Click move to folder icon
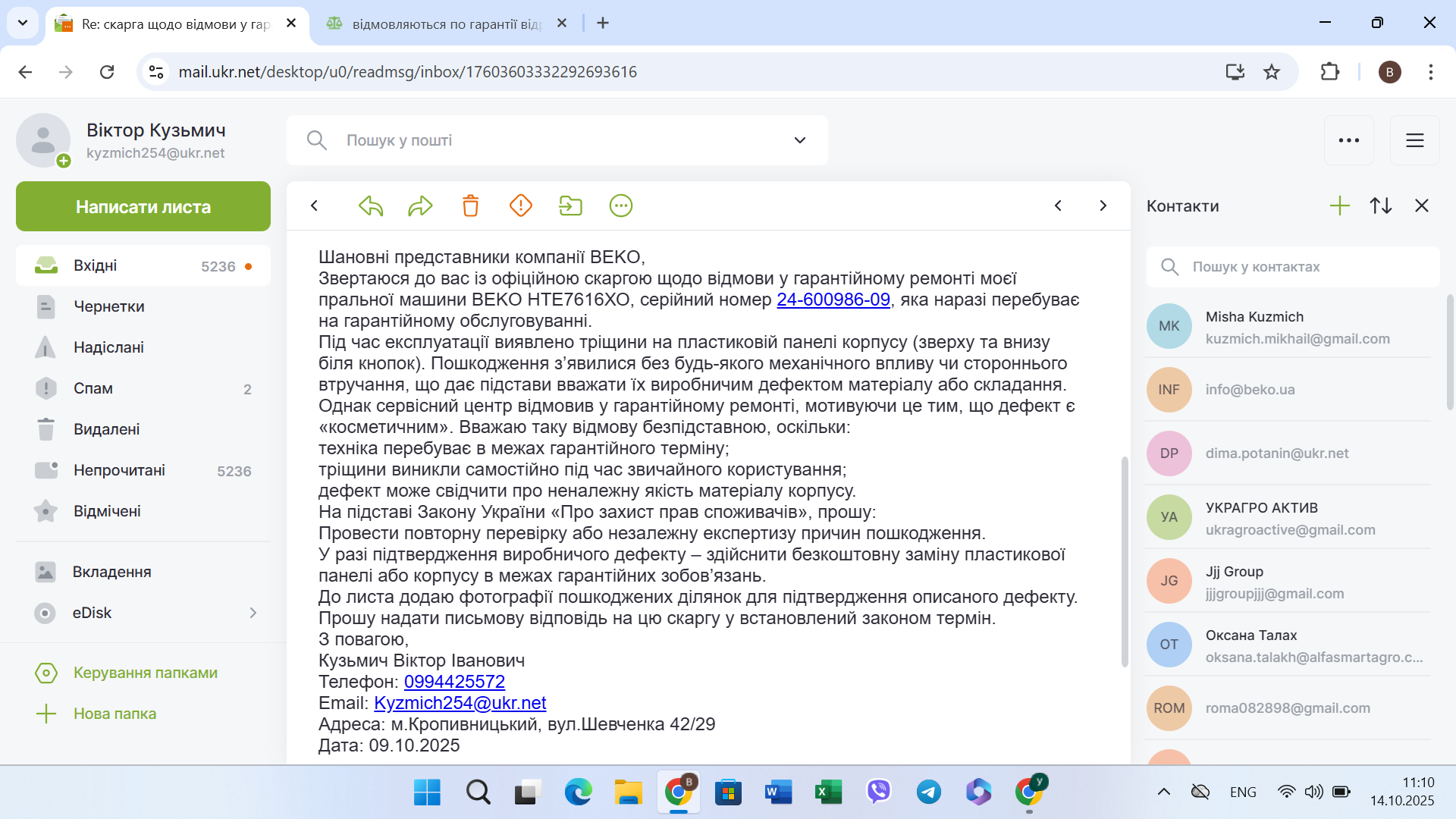Image resolution: width=1456 pixels, height=819 pixels. (570, 206)
